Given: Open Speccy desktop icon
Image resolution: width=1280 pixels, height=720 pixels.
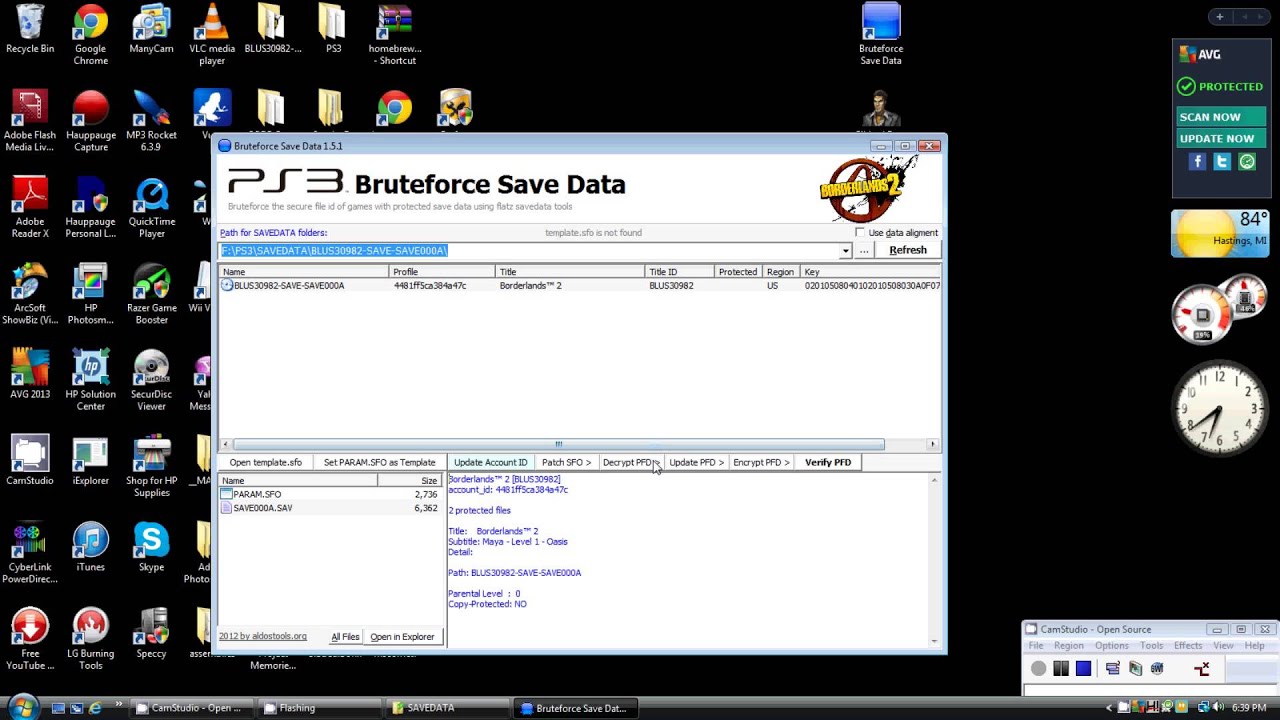Looking at the screenshot, I should (152, 633).
